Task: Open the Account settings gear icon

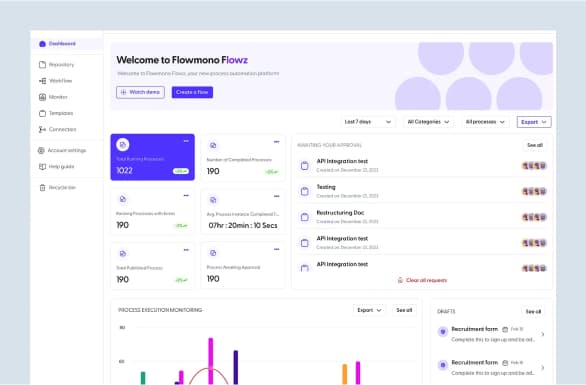Action: click(41, 150)
